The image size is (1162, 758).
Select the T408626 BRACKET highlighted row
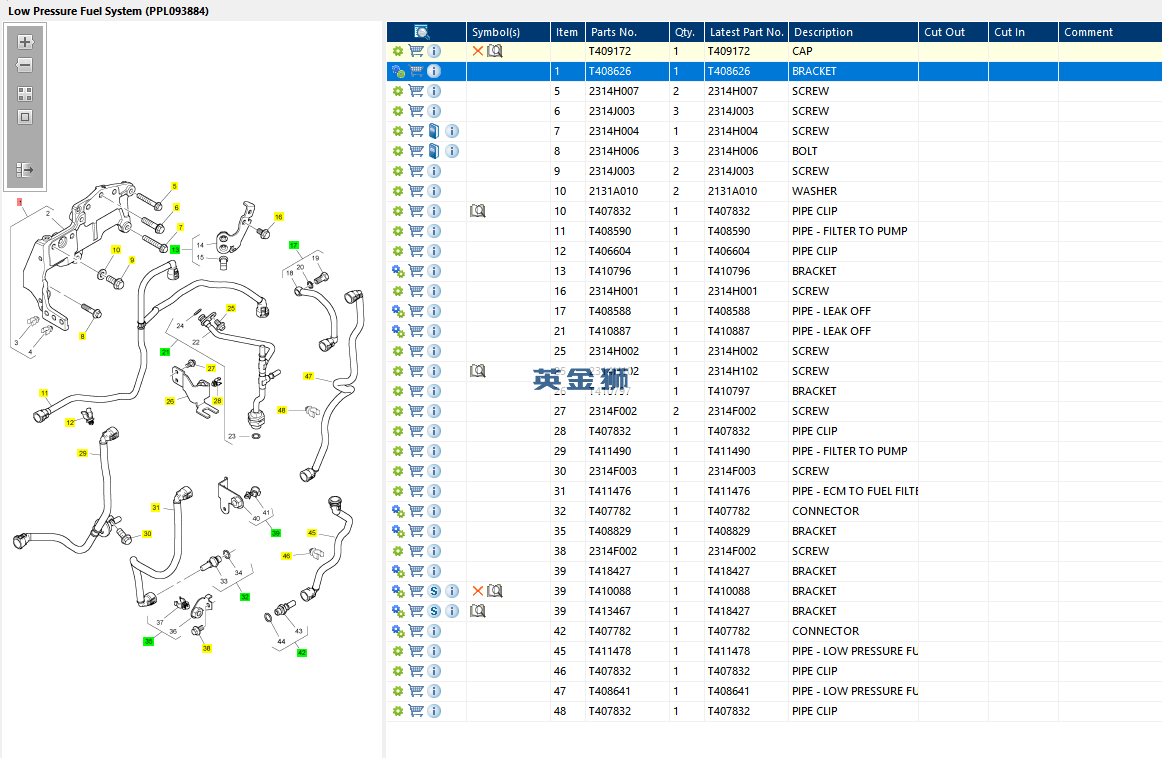774,71
